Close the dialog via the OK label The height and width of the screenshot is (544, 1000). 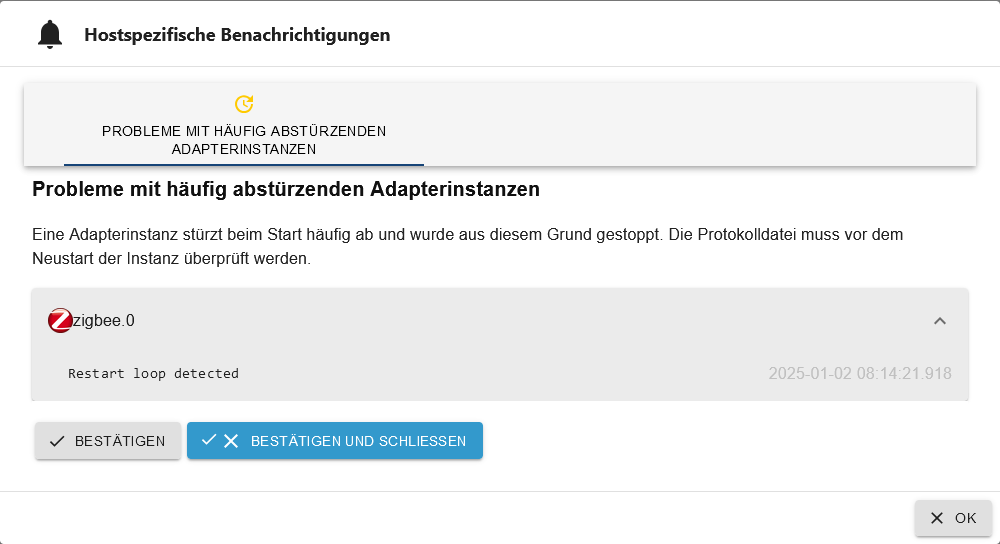point(965,518)
